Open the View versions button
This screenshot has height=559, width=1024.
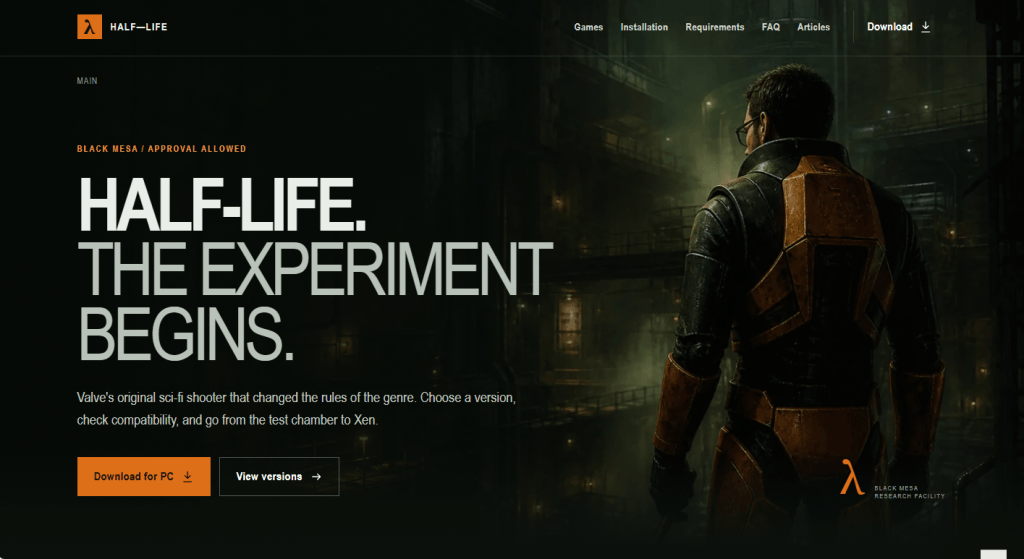(279, 476)
